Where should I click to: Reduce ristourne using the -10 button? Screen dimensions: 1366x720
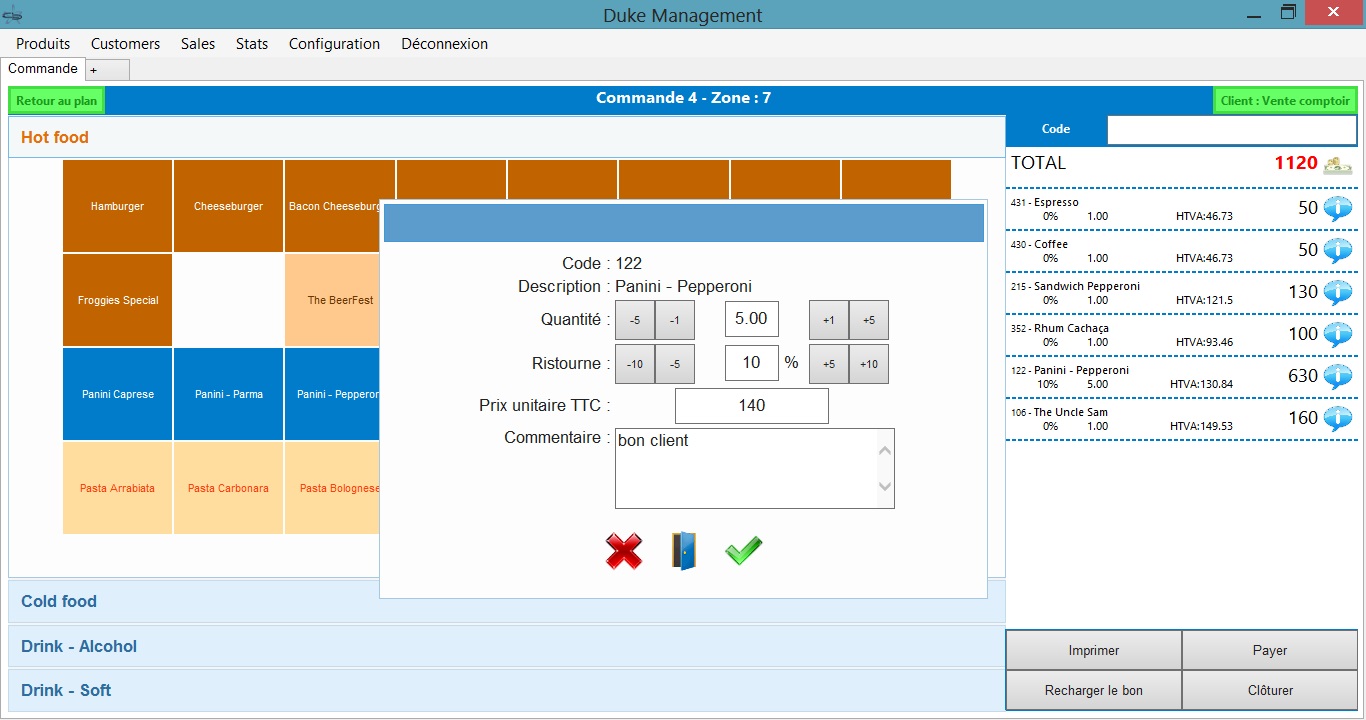coord(634,364)
